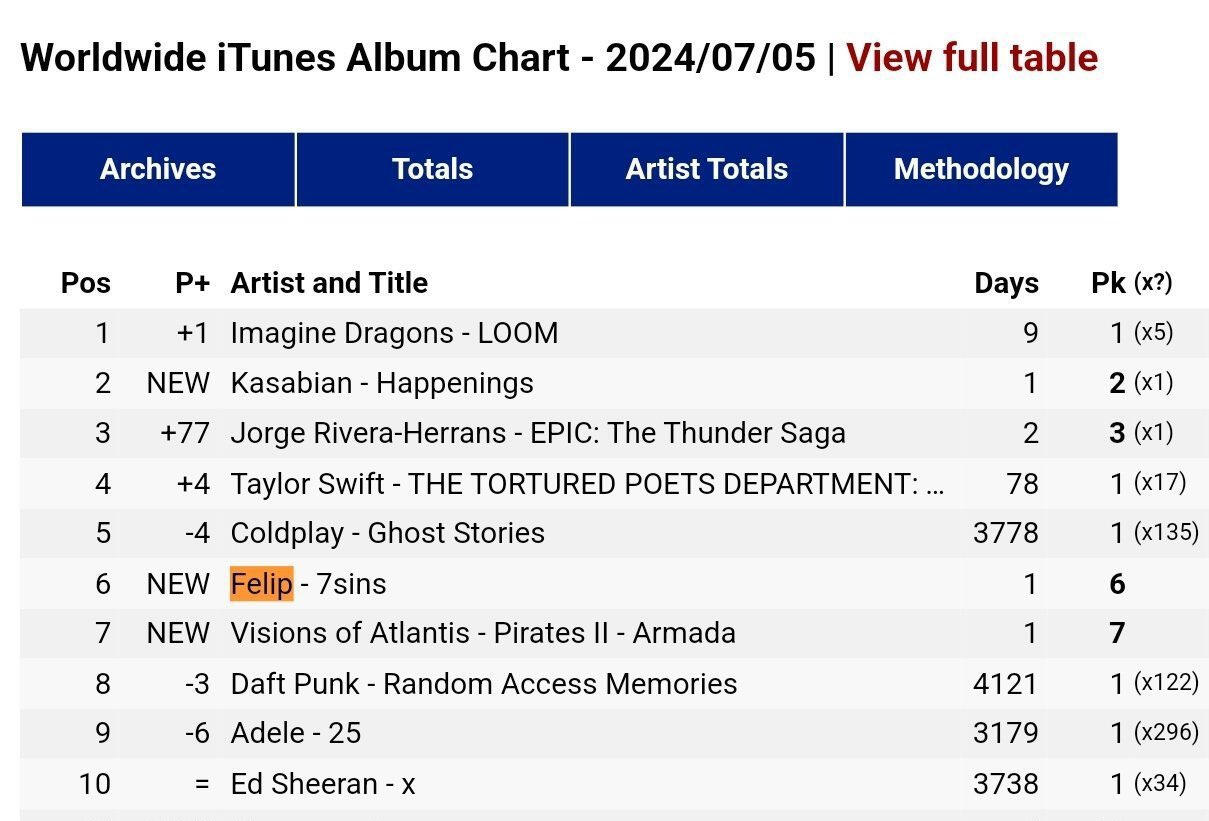Click the Coldplay - Ghost Stories entry
This screenshot has height=821, width=1209.
point(387,533)
